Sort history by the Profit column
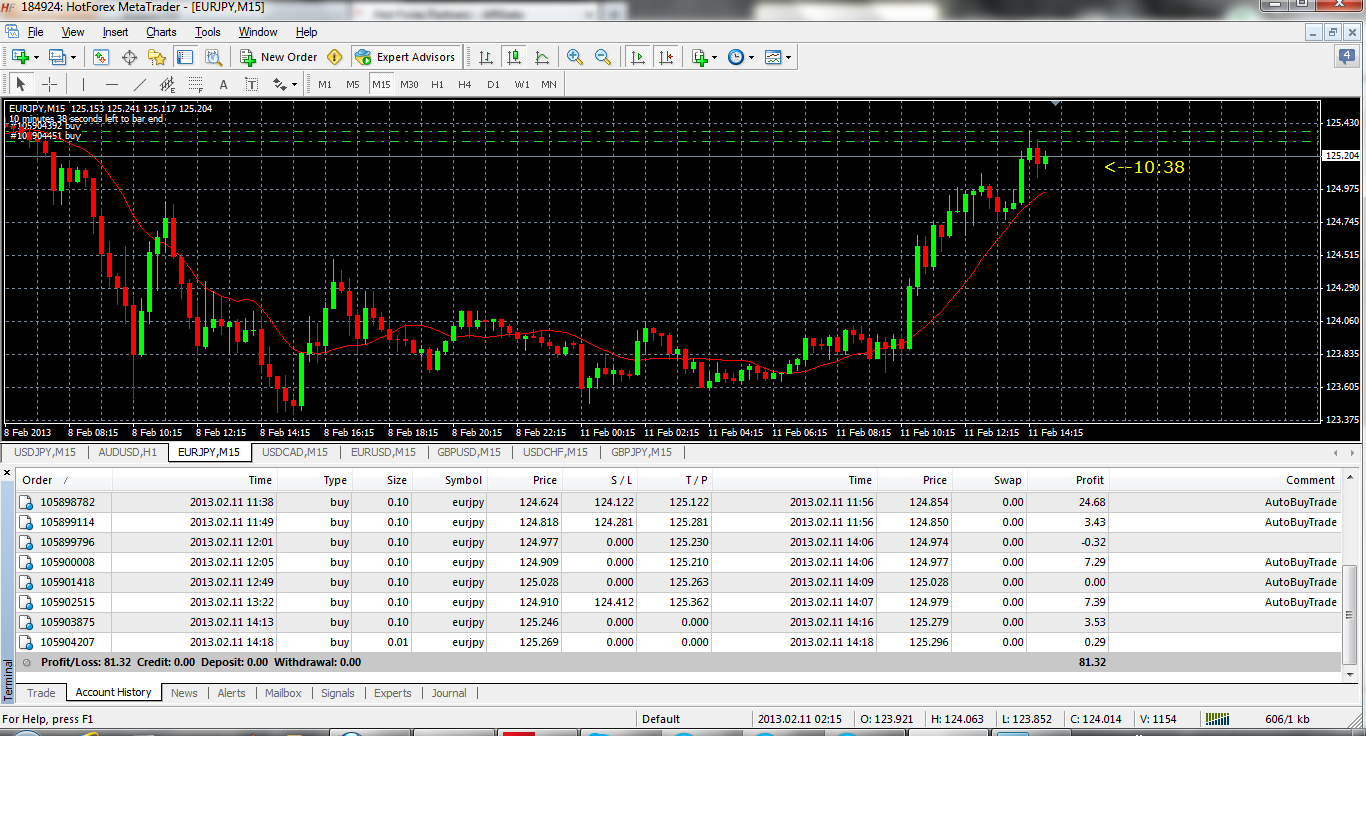Viewport: 1366px width, 813px height. pyautogui.click(x=1068, y=480)
